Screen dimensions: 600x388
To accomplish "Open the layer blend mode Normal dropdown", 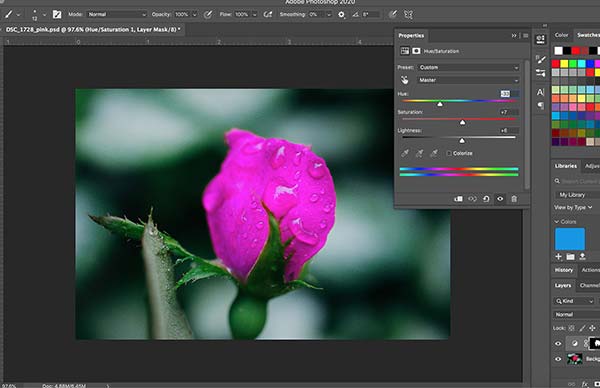I will tap(577, 315).
